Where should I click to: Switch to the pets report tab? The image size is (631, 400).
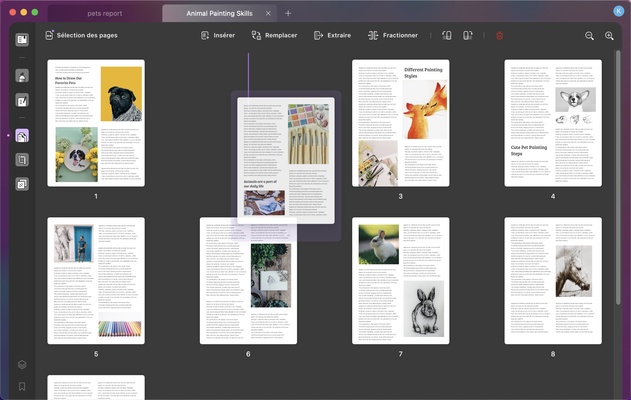tap(103, 13)
